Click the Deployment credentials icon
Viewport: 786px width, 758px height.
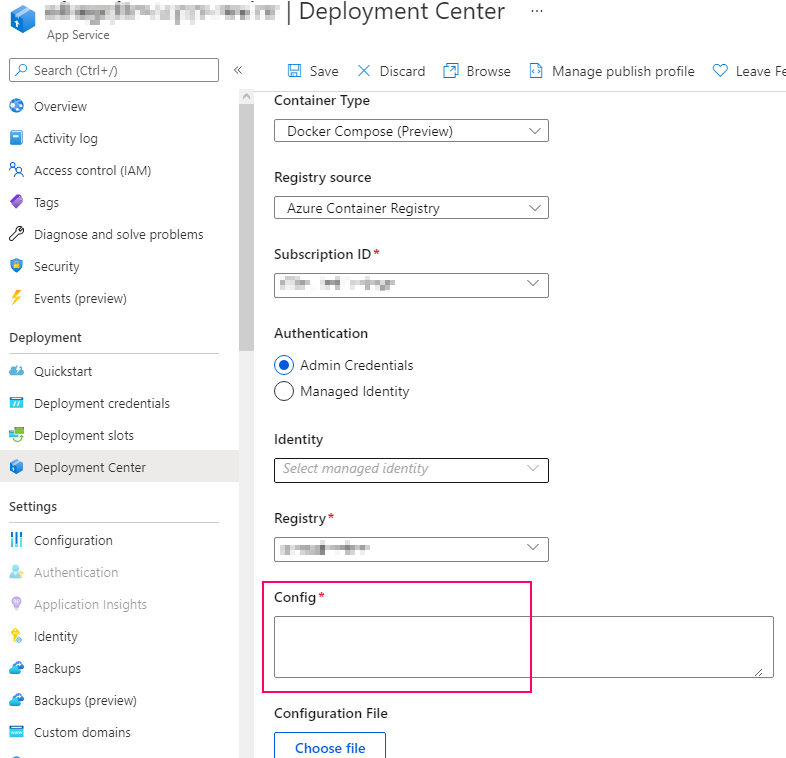click(x=17, y=403)
